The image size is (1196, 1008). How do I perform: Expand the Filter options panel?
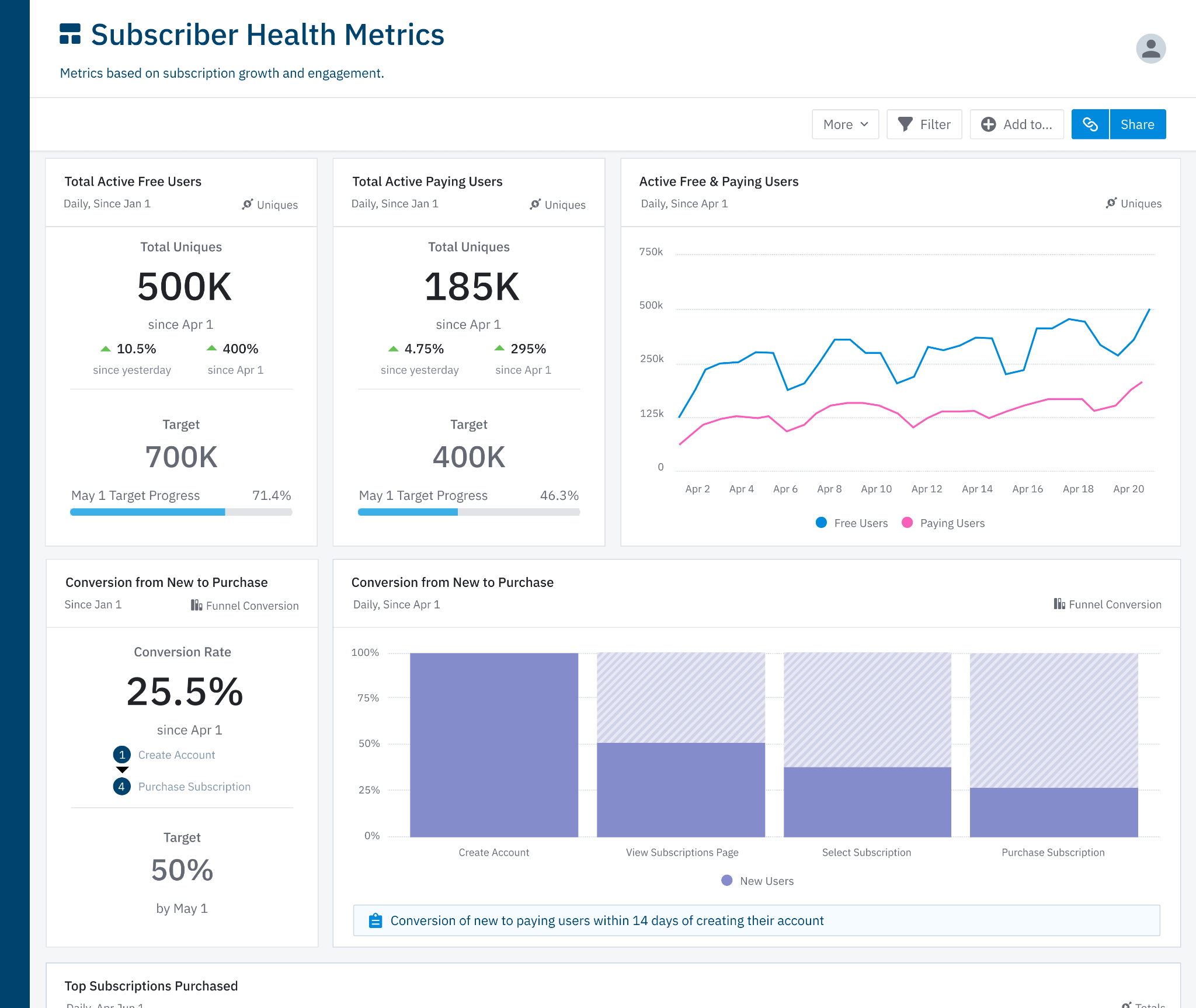(923, 124)
